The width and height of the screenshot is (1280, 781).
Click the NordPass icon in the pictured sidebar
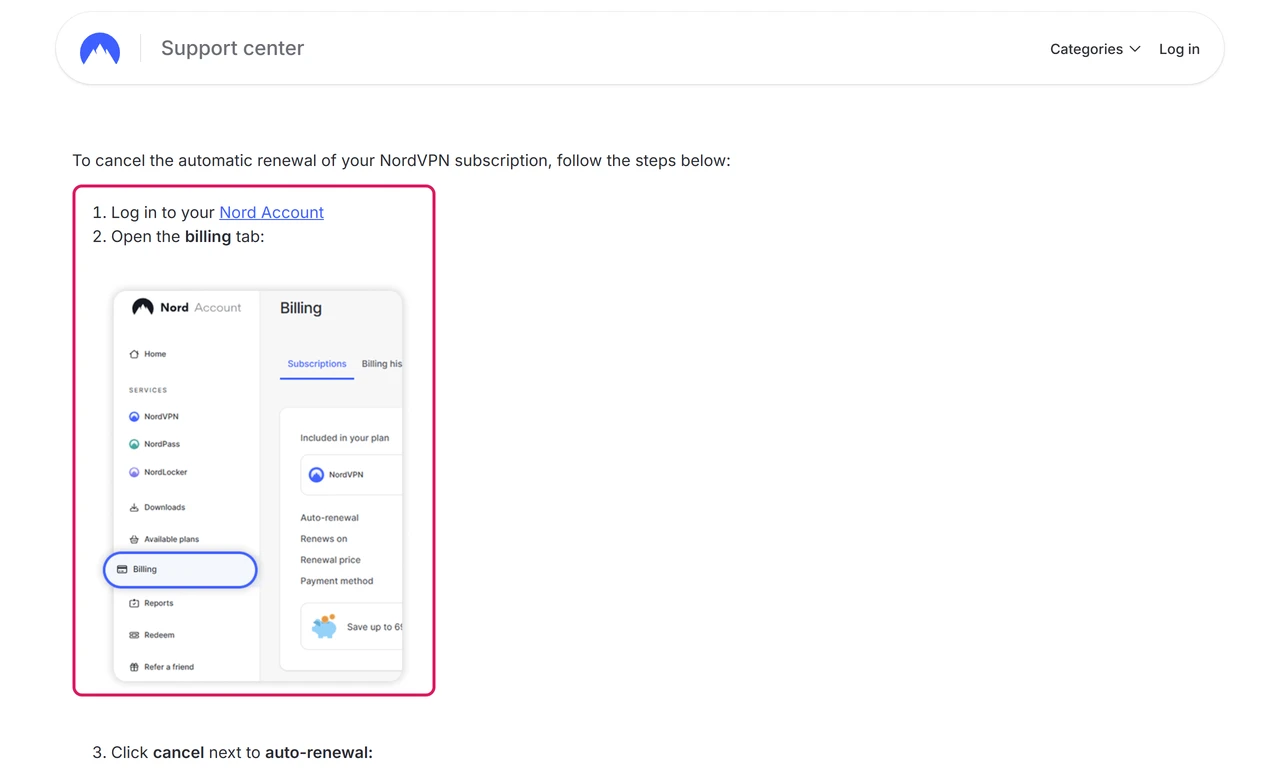[134, 444]
